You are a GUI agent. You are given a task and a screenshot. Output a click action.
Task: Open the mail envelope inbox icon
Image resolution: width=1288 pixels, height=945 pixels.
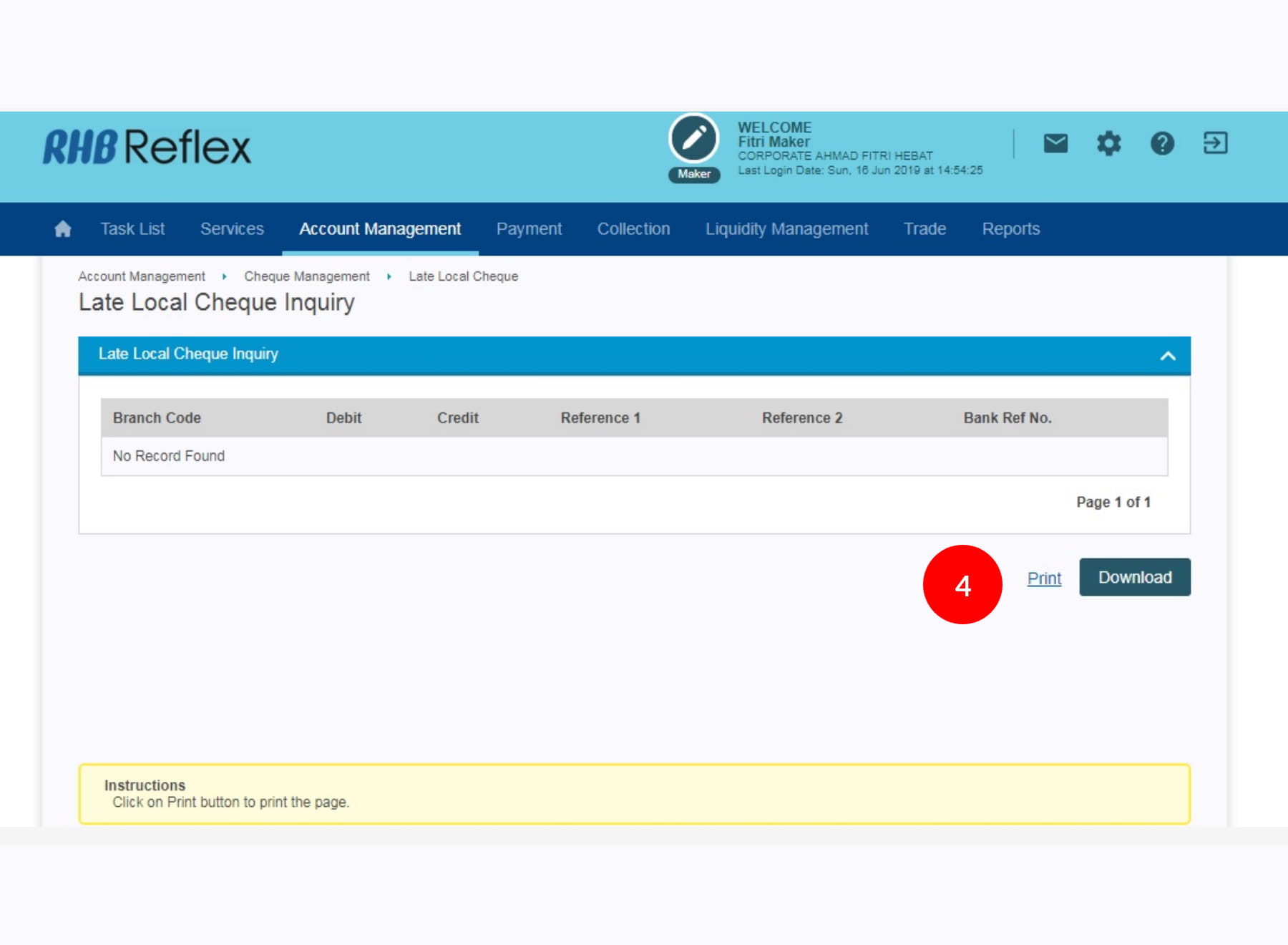[1055, 144]
